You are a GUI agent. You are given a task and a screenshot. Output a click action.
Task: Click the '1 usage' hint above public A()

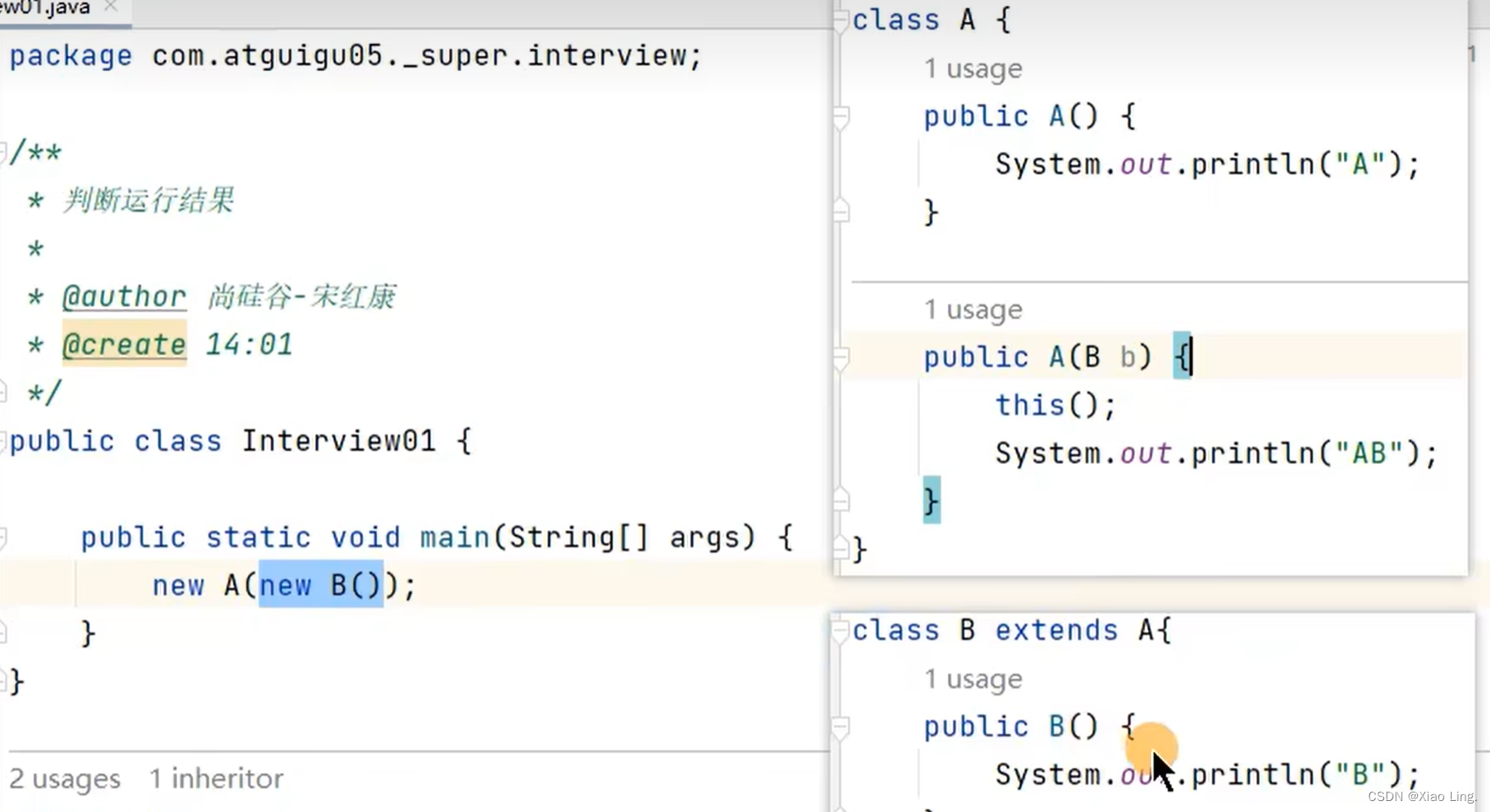[x=972, y=69]
